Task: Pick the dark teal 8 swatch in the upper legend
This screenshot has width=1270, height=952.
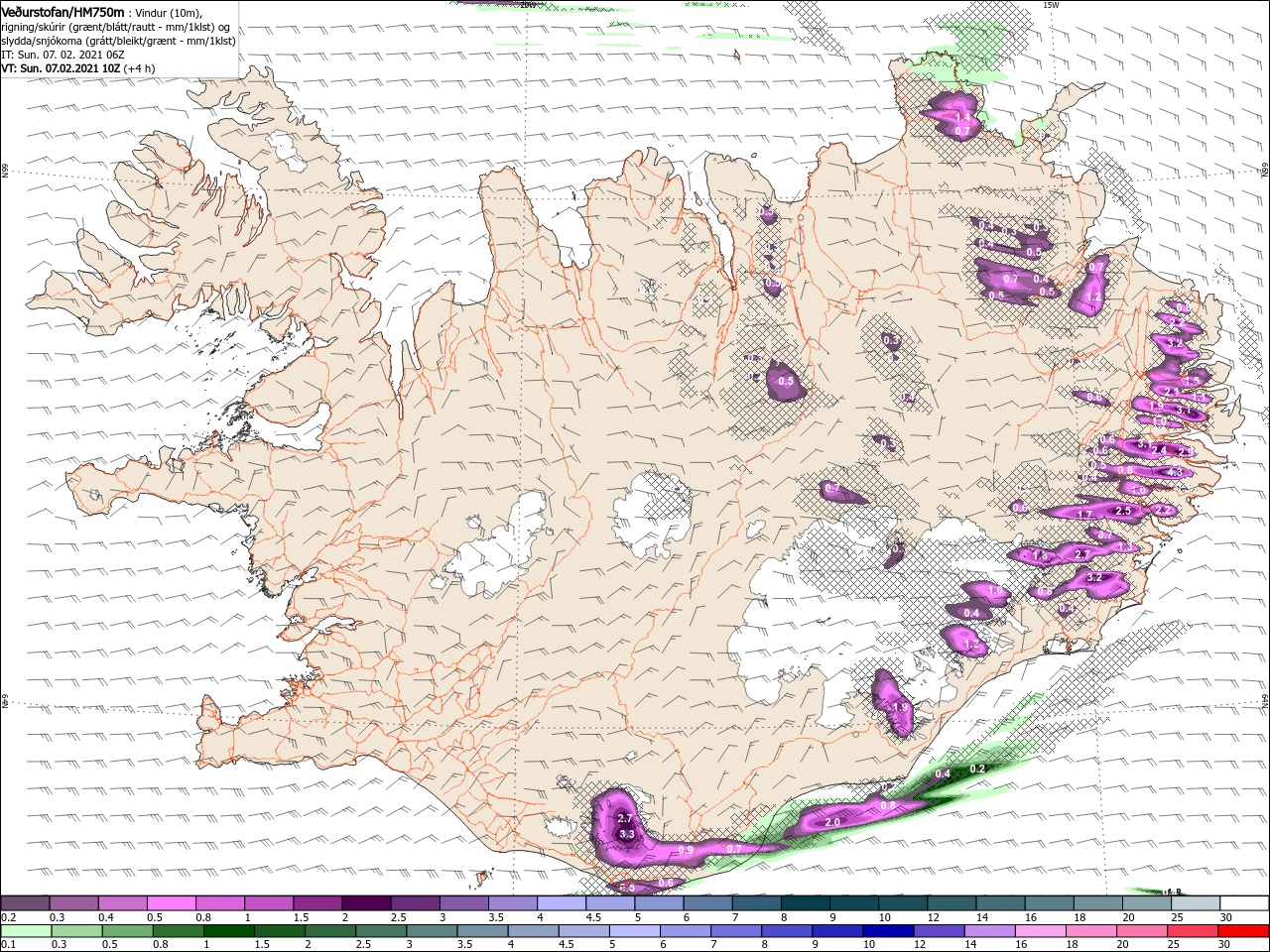Action: coord(806,903)
